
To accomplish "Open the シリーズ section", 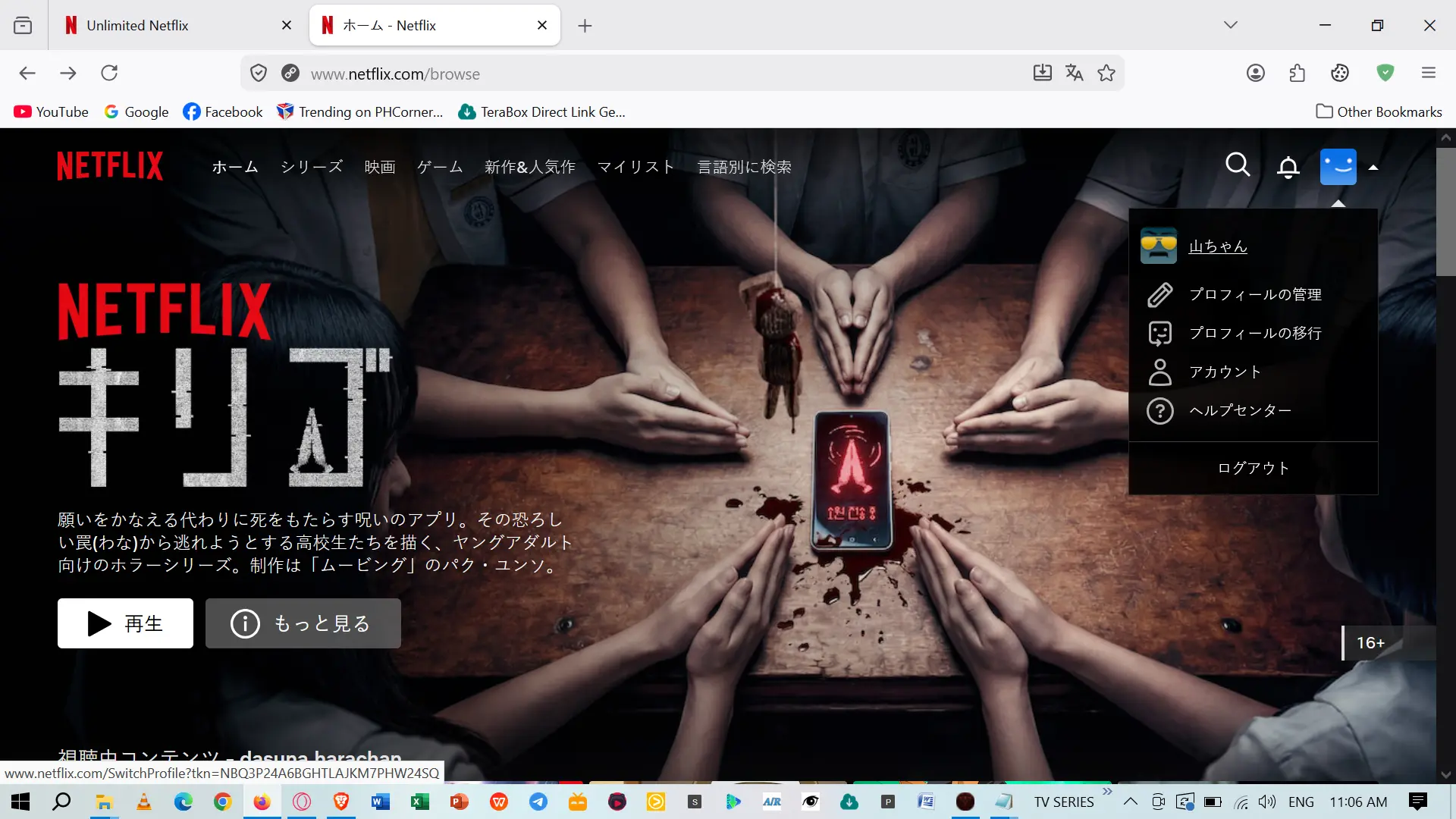I will pos(312,167).
